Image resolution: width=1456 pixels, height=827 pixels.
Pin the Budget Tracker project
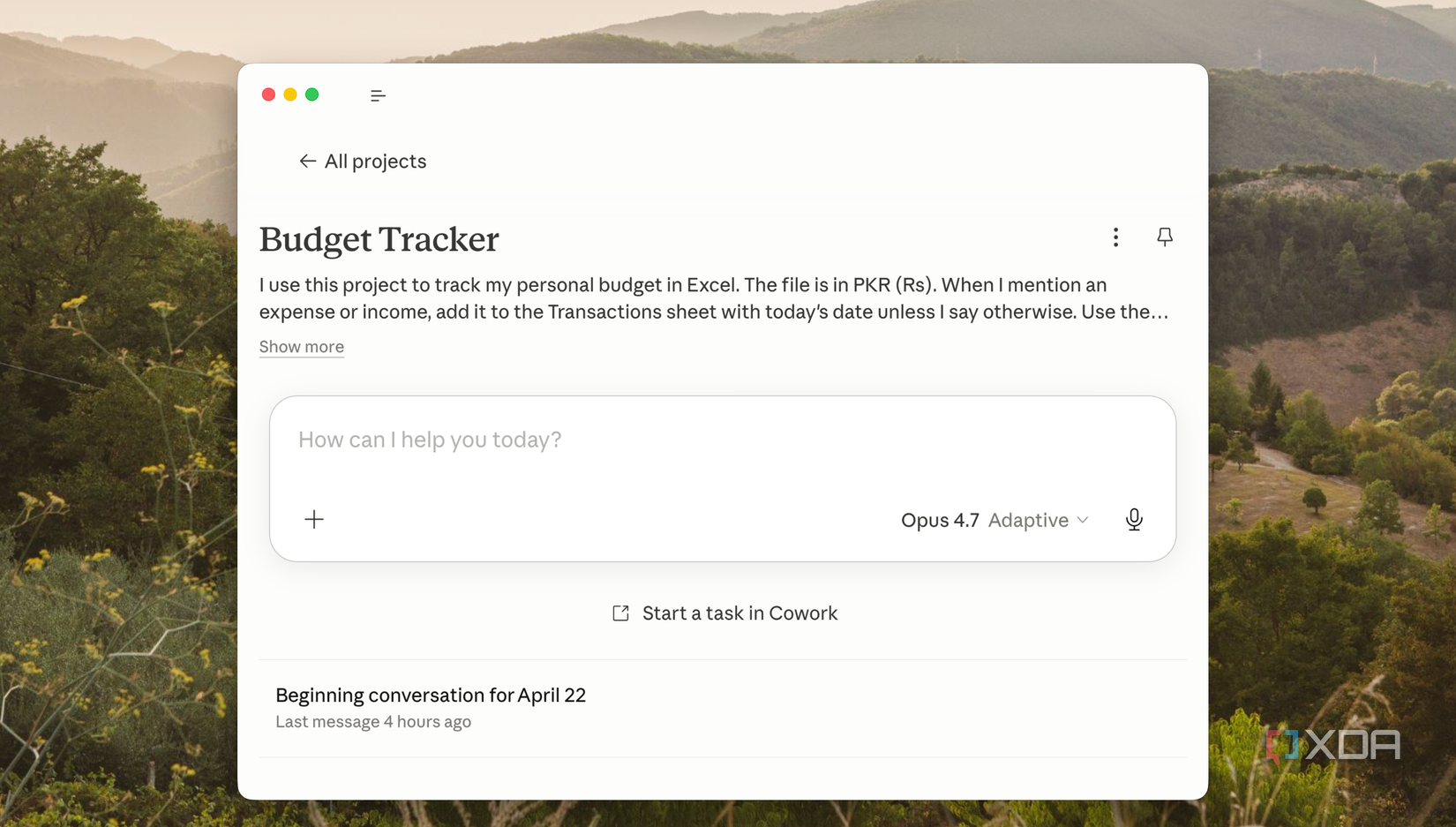pos(1165,237)
